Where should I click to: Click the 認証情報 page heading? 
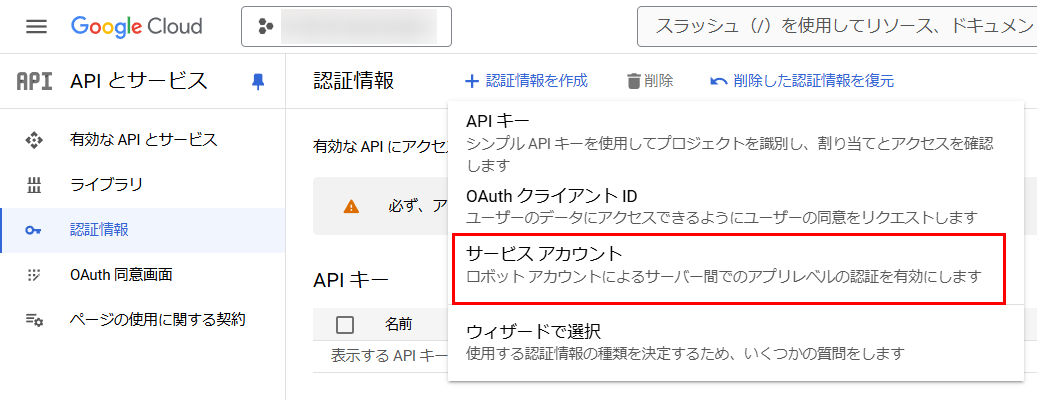[354, 81]
